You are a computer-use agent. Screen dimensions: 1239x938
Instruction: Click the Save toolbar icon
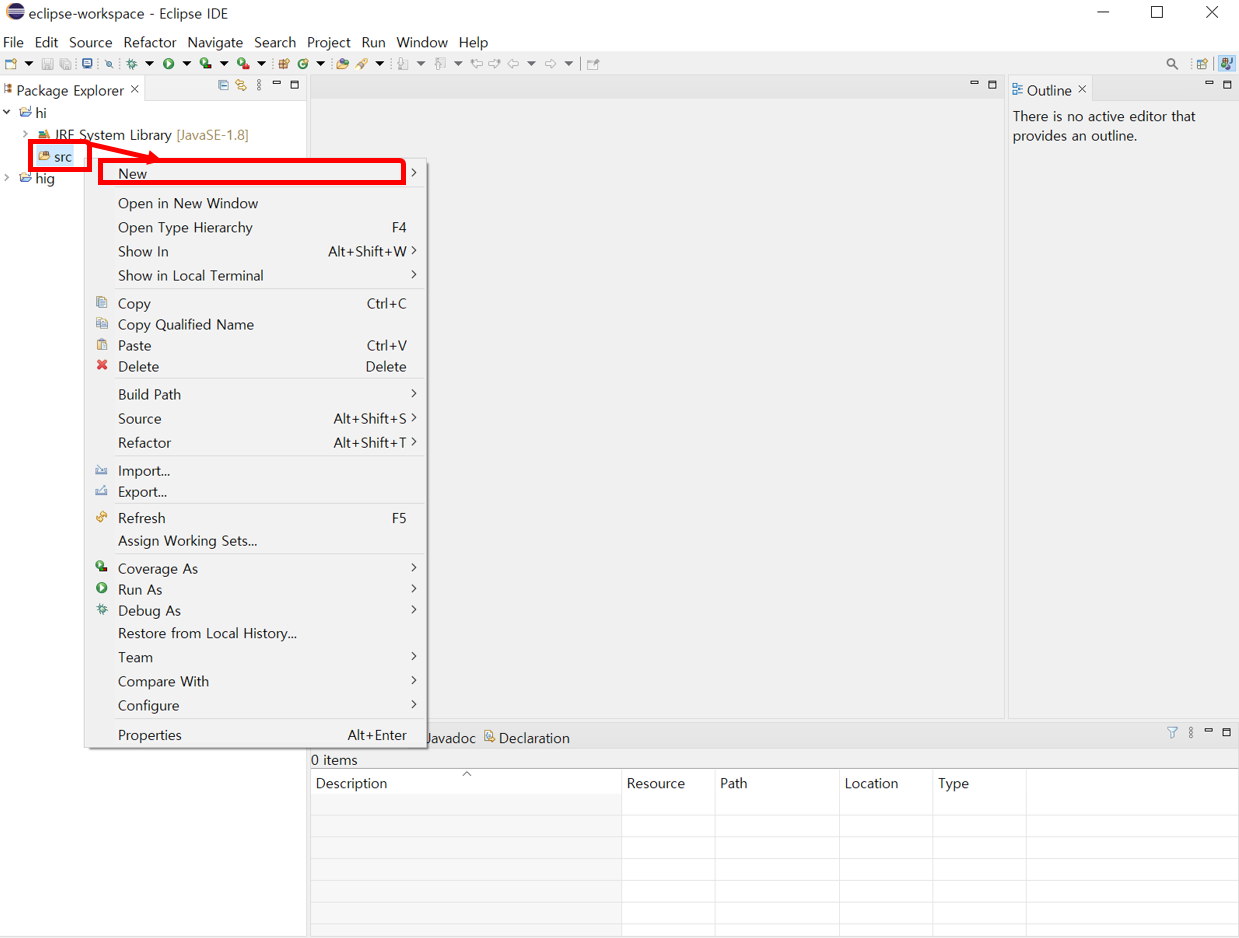click(x=47, y=63)
